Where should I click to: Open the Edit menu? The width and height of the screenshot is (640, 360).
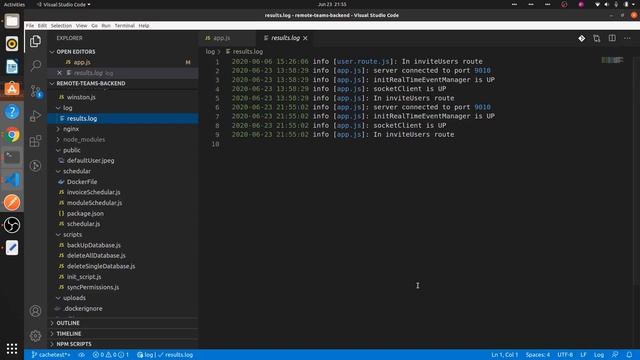(42, 25)
